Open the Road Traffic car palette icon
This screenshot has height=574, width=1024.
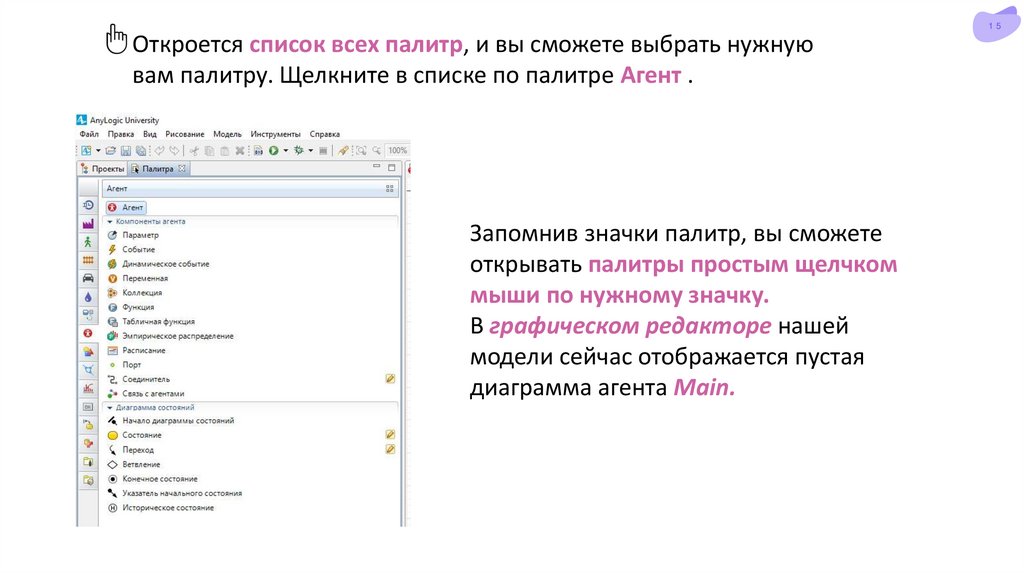pos(88,278)
